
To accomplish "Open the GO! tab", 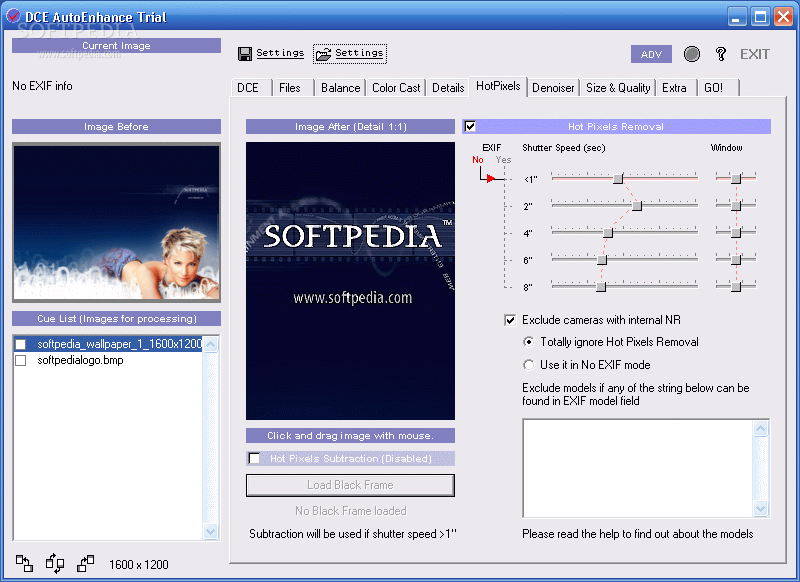I will pyautogui.click(x=718, y=88).
